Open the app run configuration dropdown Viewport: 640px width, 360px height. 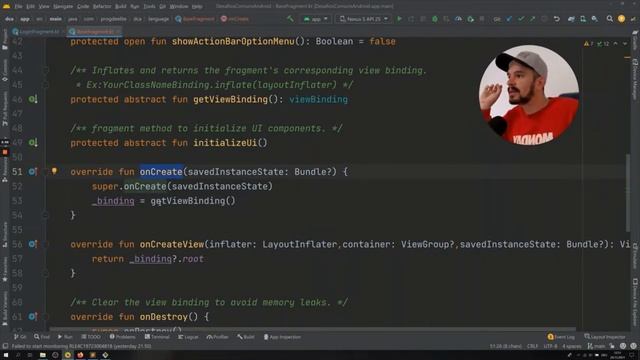click(316, 19)
